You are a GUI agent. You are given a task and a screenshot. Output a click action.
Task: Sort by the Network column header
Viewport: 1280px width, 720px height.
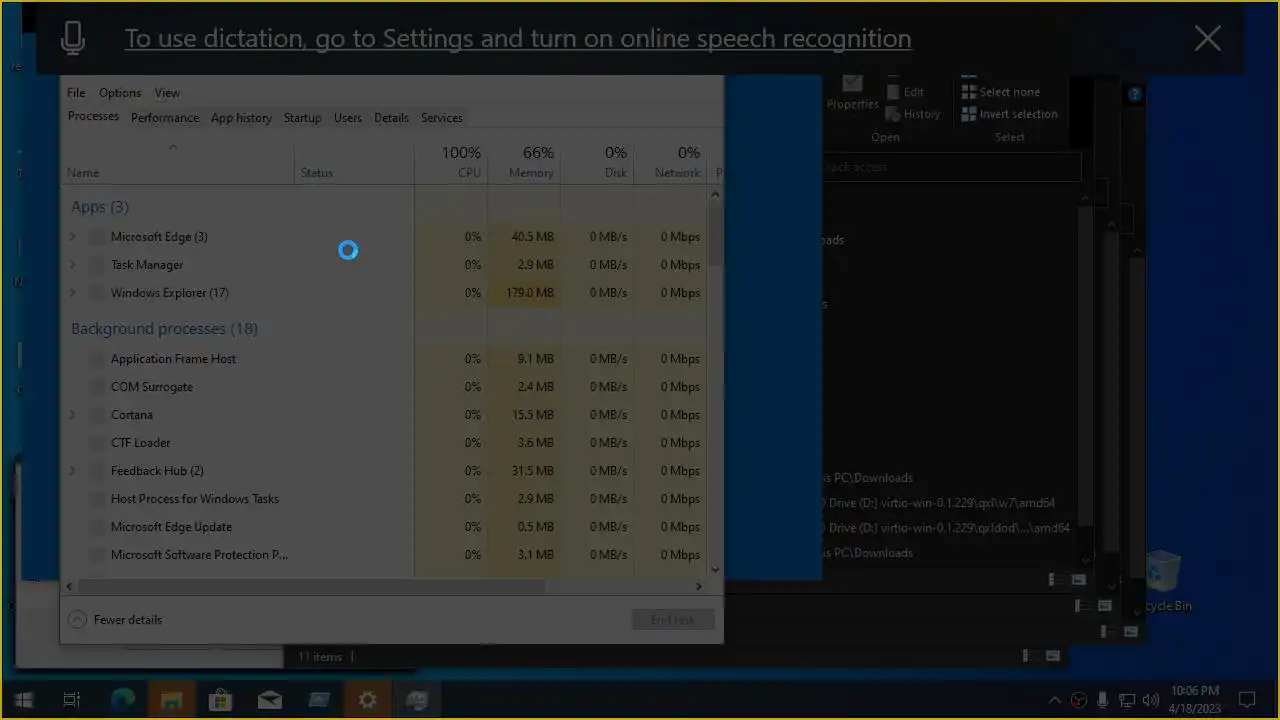(670, 162)
